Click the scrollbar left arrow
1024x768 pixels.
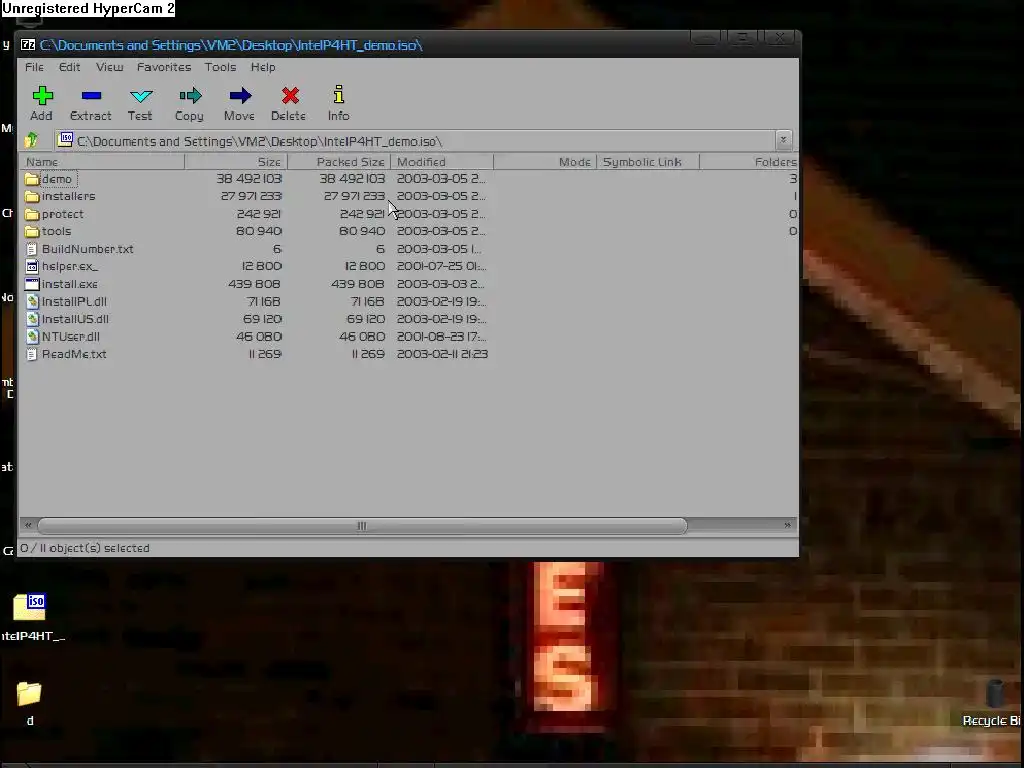point(28,525)
